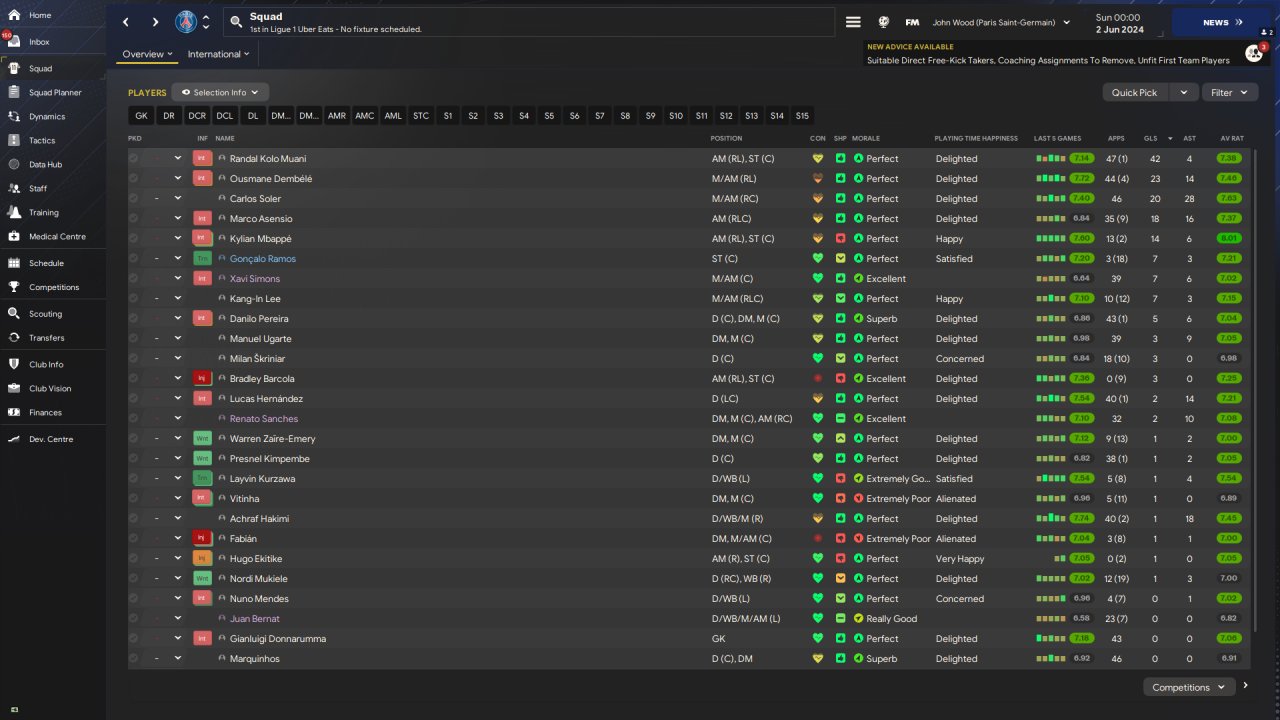Open the Dev. Centre sidebar icon
This screenshot has width=1280, height=720.
[x=14, y=439]
